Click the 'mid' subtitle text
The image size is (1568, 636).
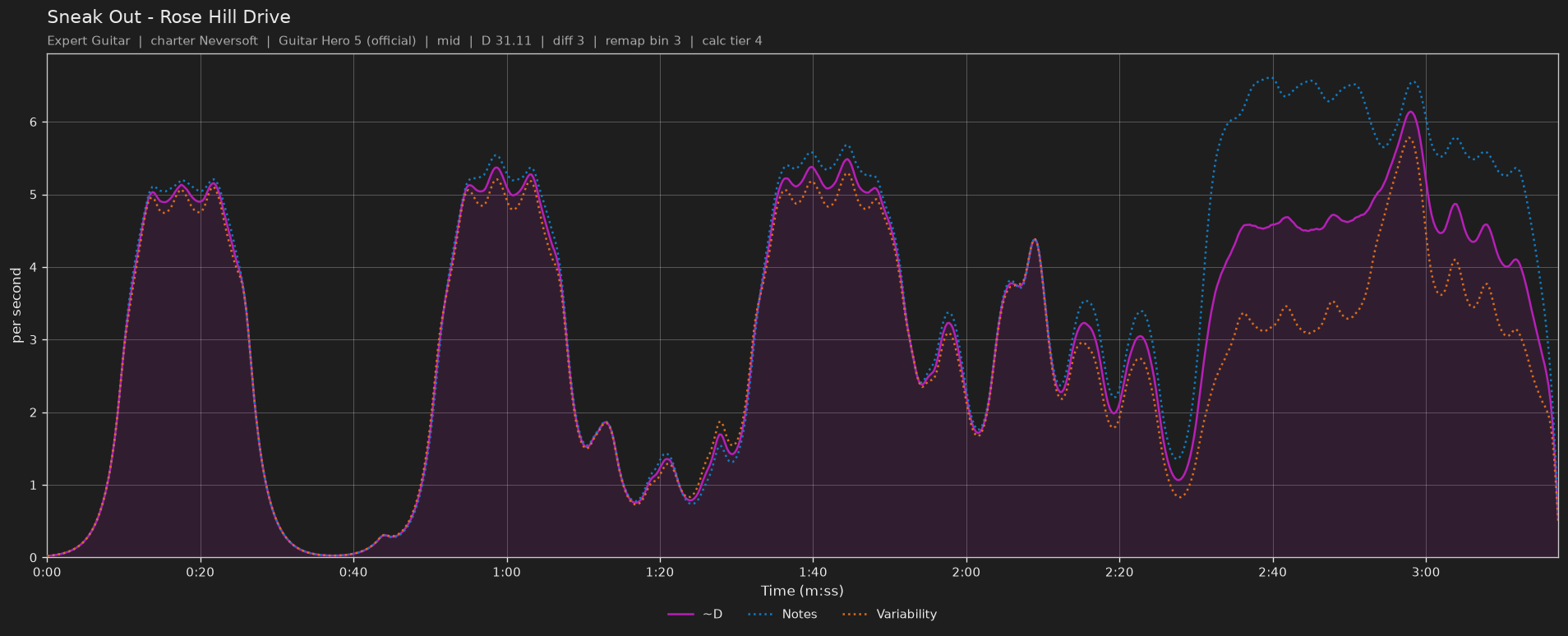[449, 41]
